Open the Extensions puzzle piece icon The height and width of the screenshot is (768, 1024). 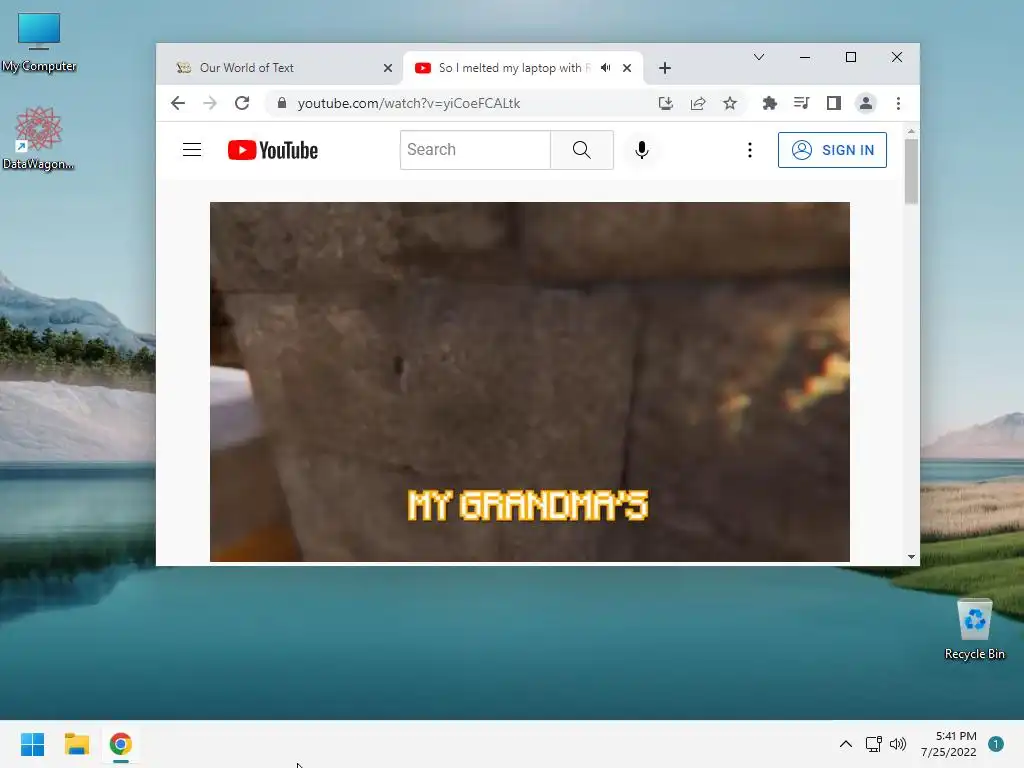(x=769, y=103)
